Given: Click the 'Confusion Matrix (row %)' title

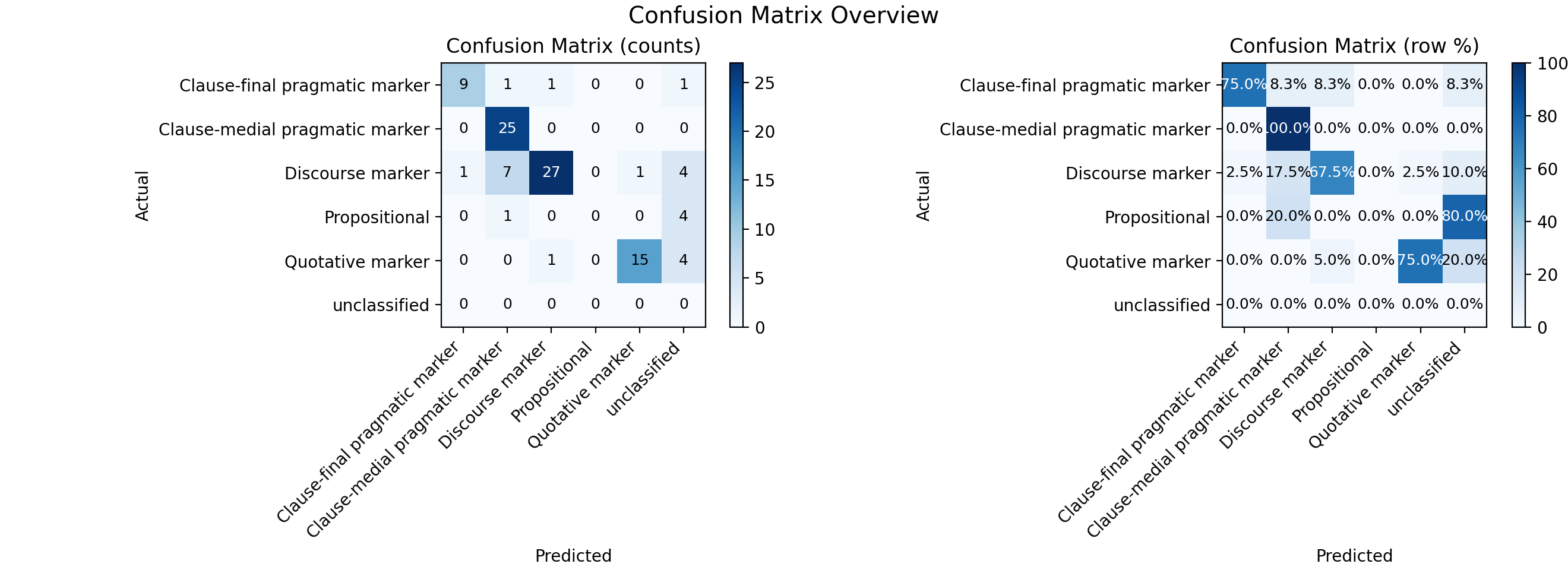Looking at the screenshot, I should coord(1354,46).
